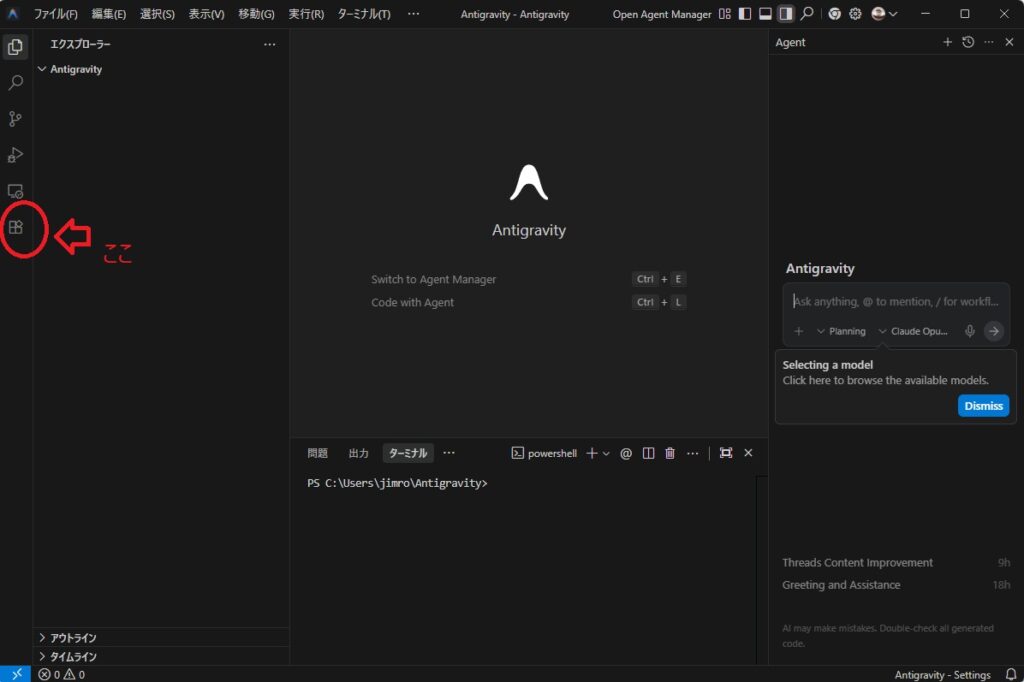Toggle the bottom panel visibility
The image size is (1024, 682).
tap(765, 14)
